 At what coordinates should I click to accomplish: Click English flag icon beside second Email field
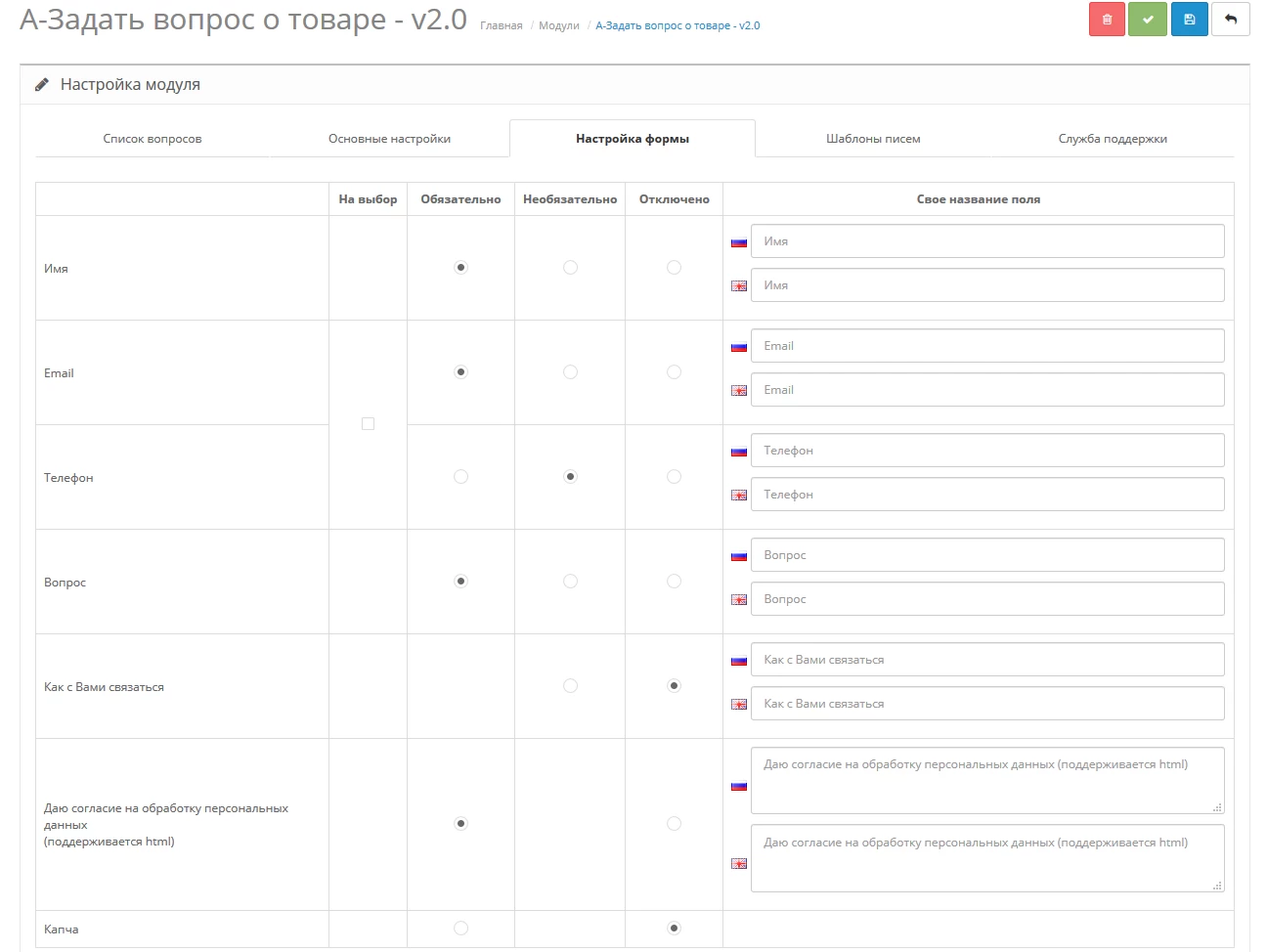[739, 390]
